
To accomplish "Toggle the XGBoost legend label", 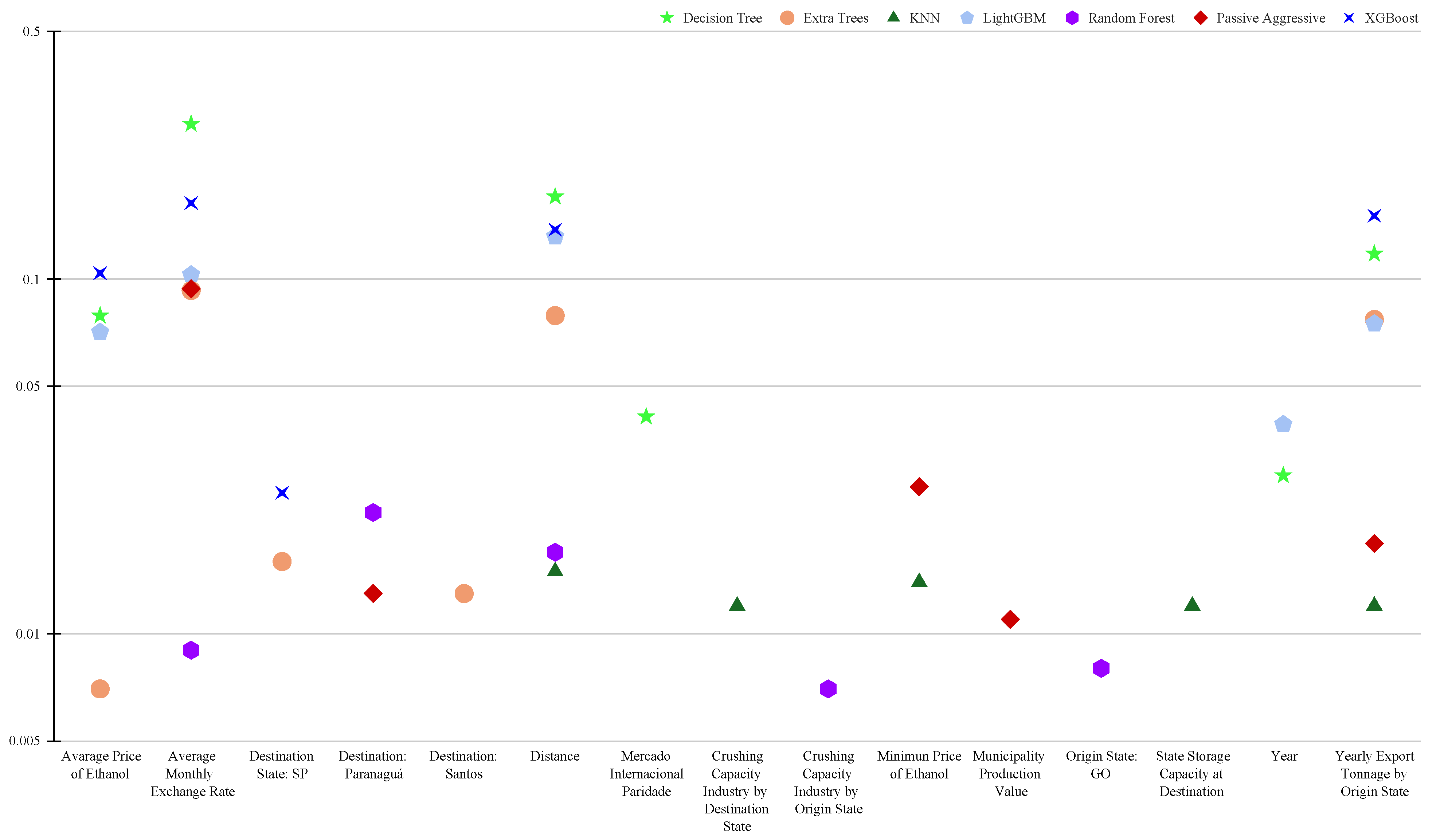I will [x=1391, y=18].
